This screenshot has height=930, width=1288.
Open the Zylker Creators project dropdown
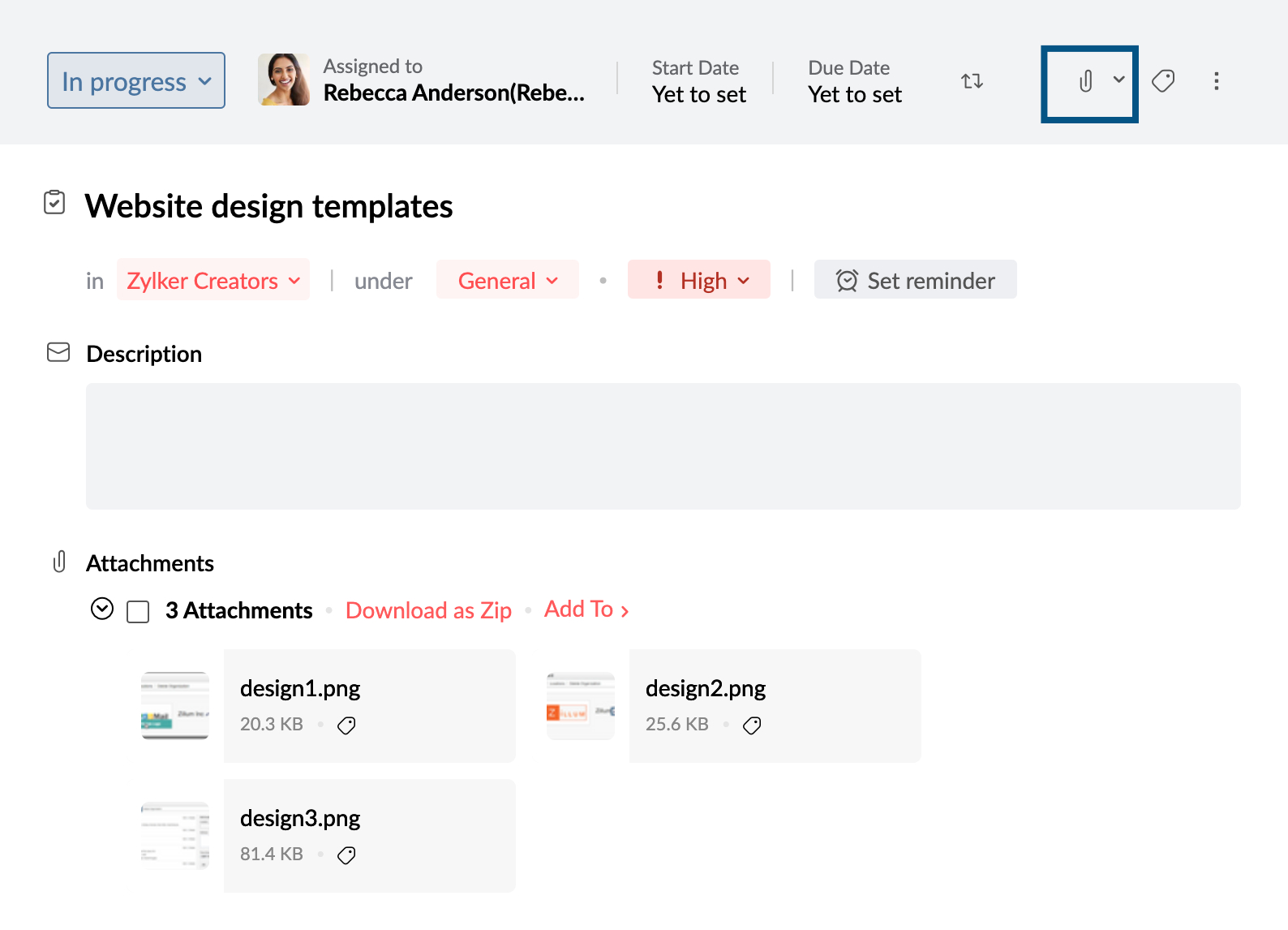[x=213, y=281]
